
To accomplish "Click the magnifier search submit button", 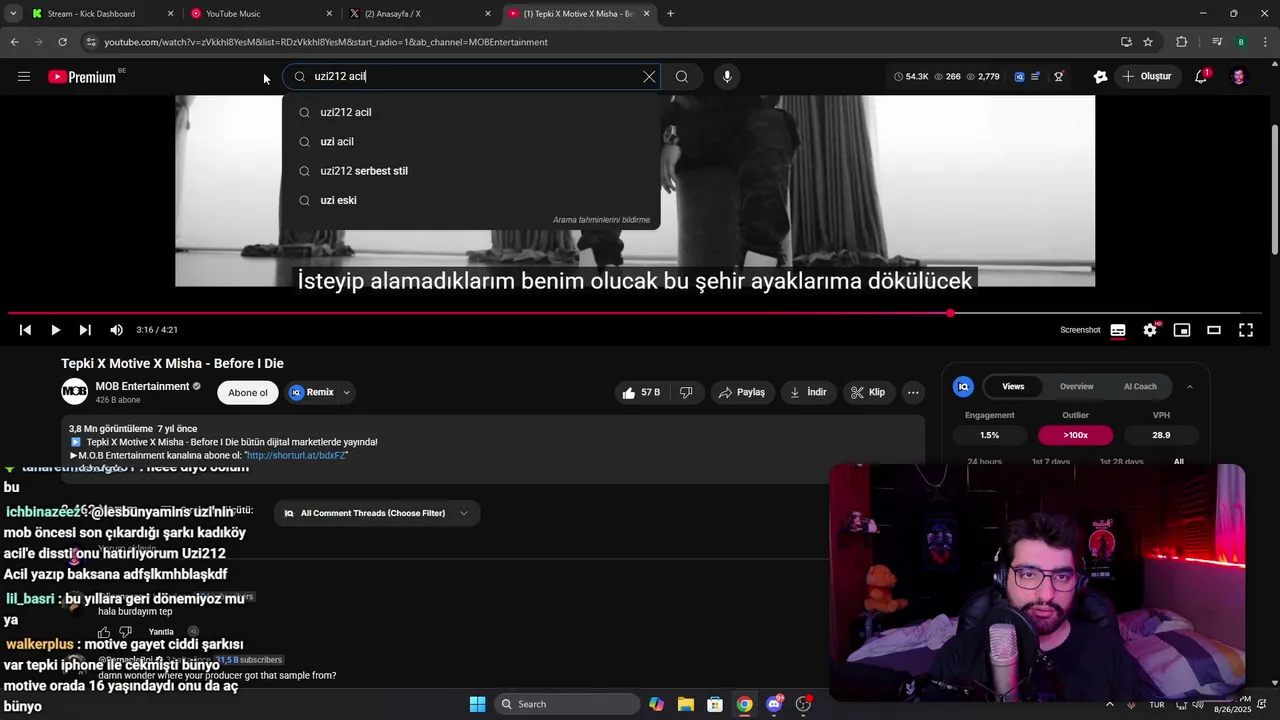I will click(x=682, y=77).
